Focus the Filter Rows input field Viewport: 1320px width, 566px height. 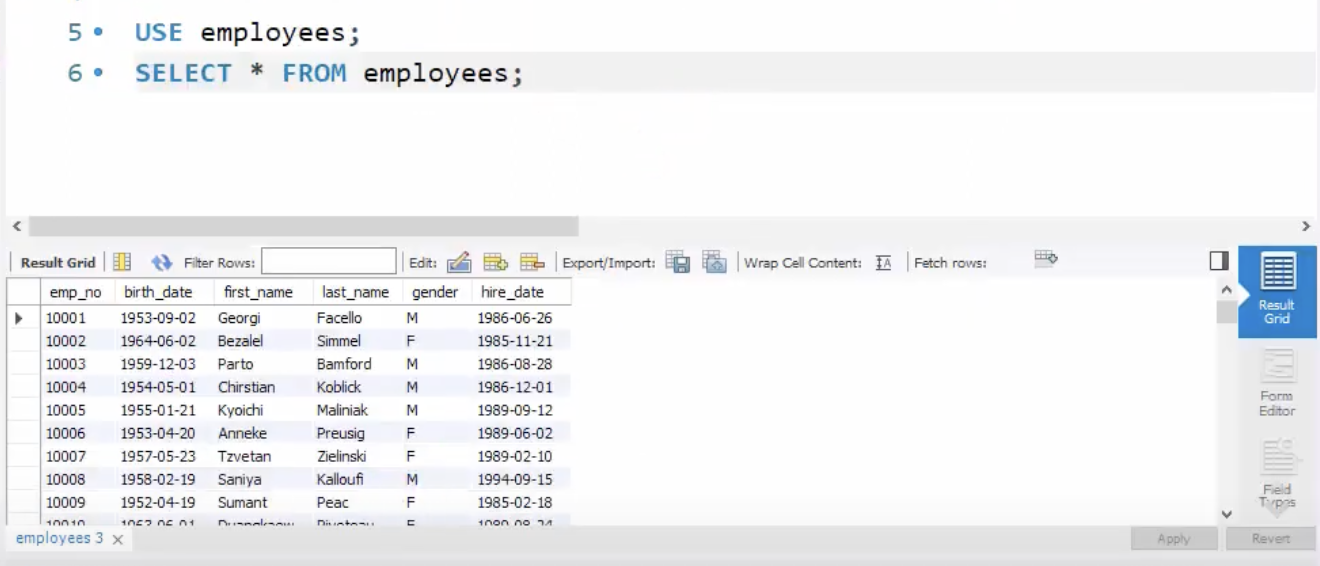point(329,262)
